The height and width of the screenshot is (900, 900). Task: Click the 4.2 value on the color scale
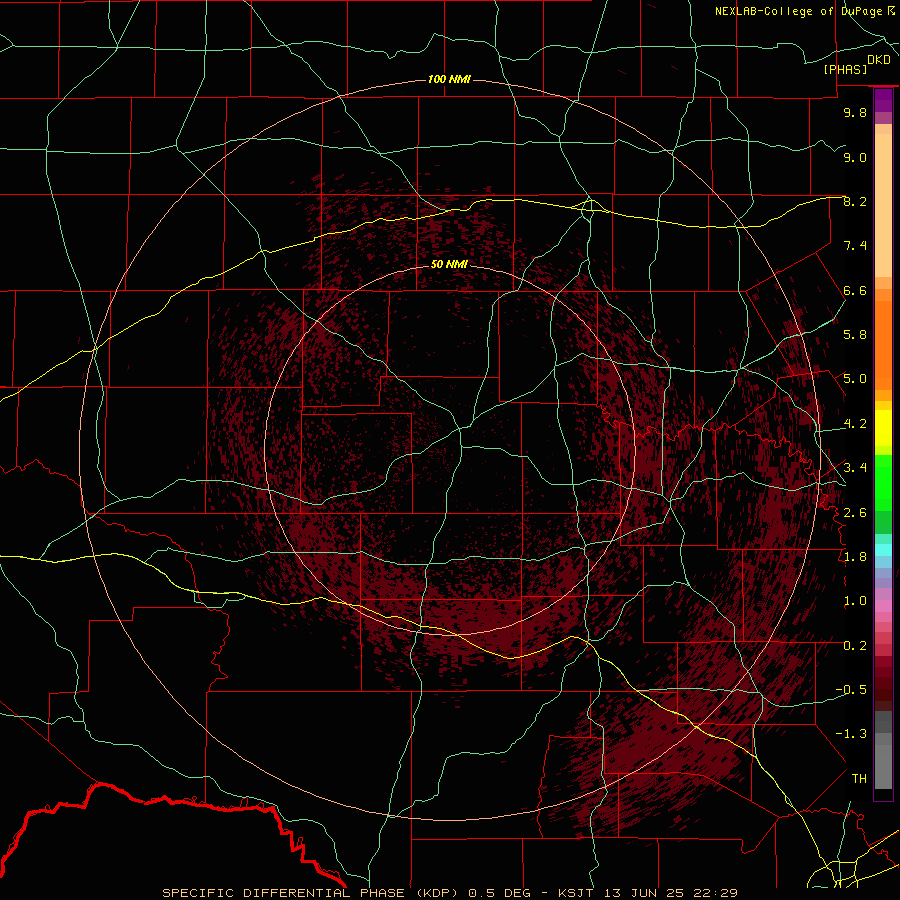coord(855,424)
